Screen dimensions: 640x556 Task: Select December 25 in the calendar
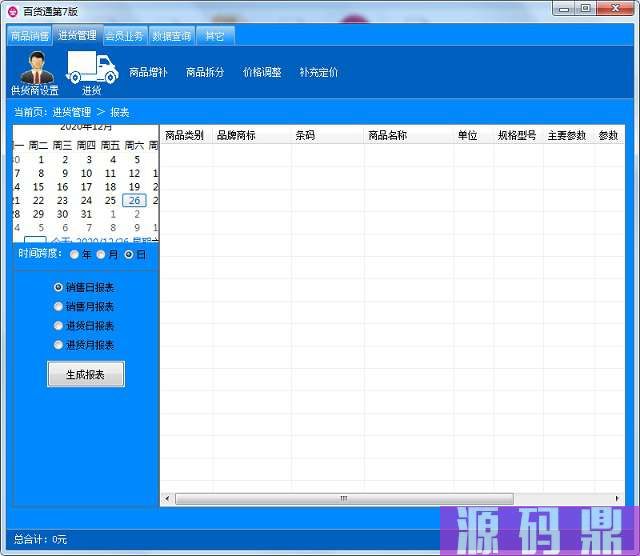point(110,200)
